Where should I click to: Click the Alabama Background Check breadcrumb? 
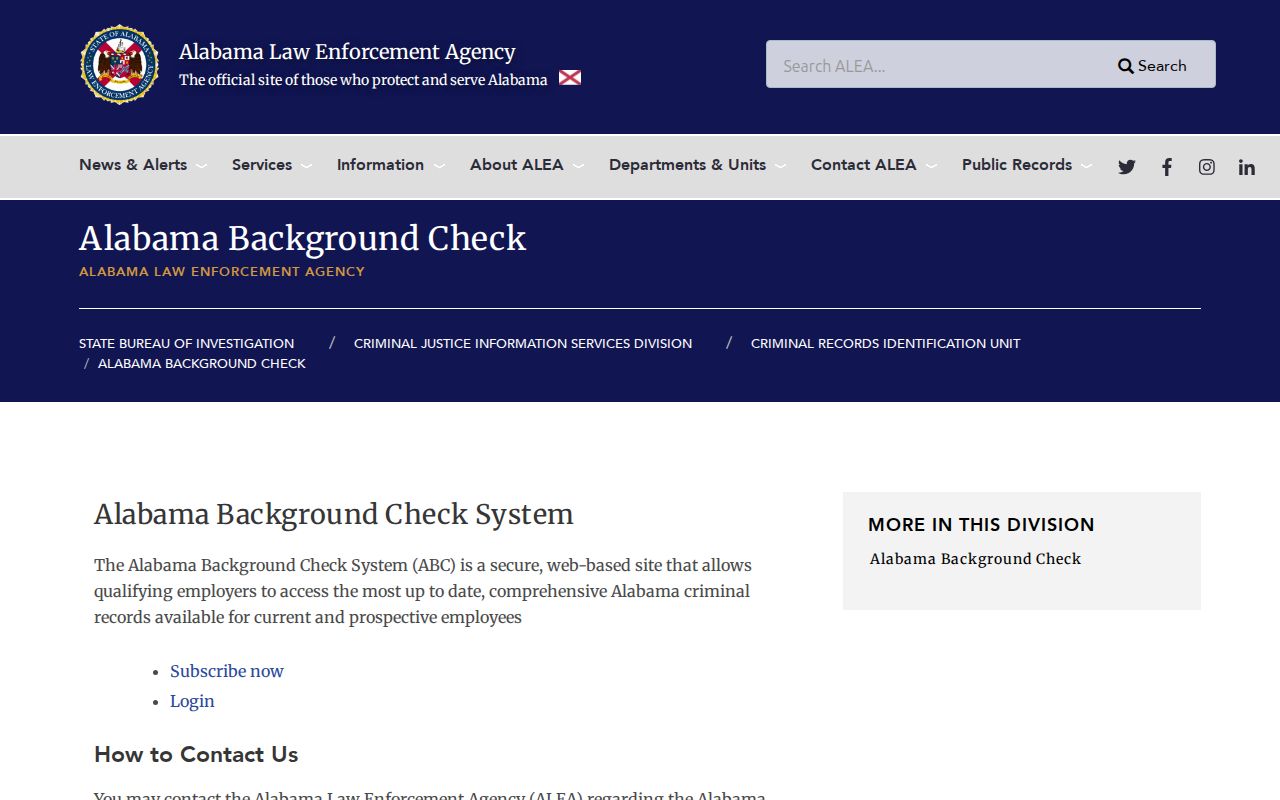click(x=202, y=363)
